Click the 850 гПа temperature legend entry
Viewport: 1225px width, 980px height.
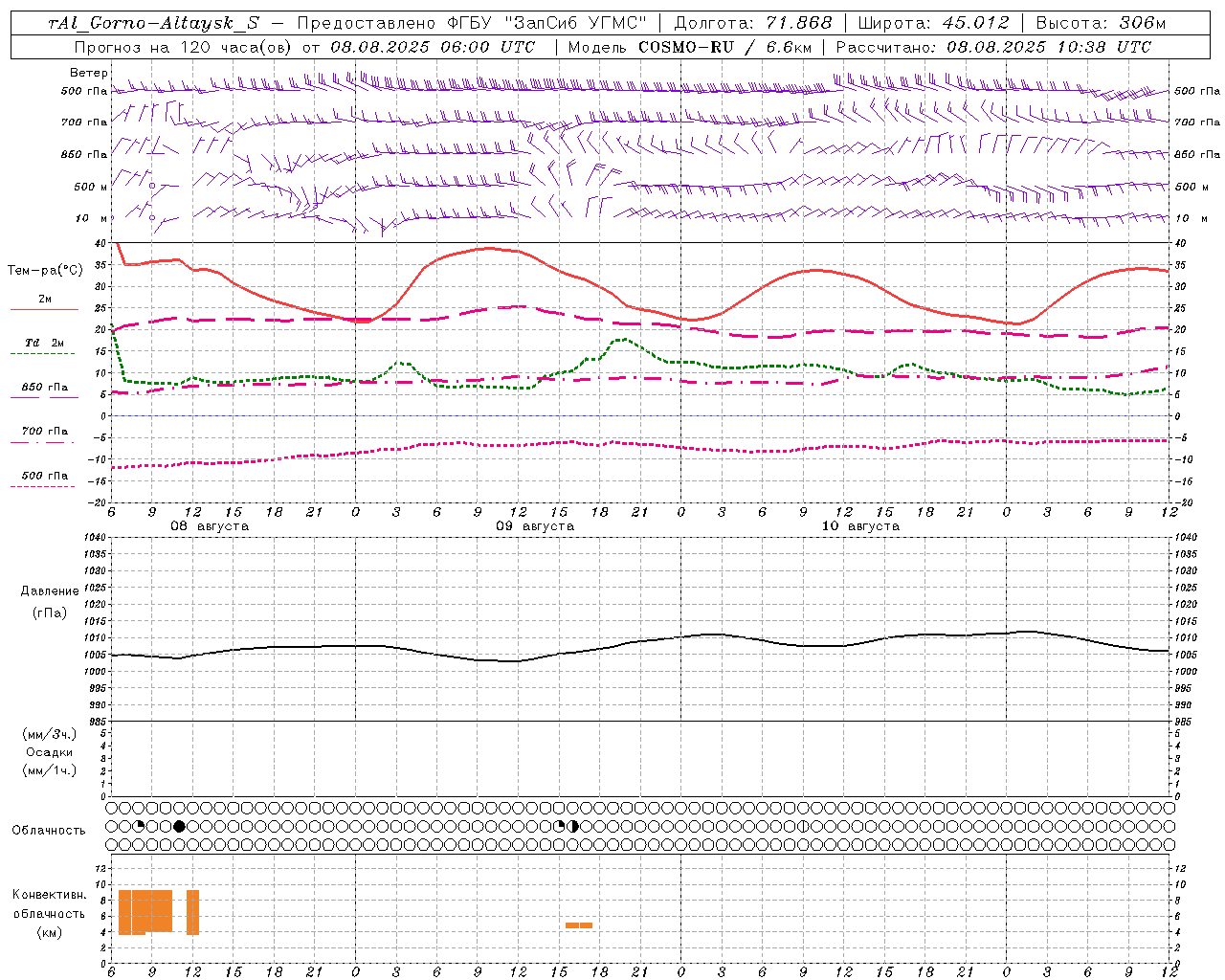tap(45, 388)
